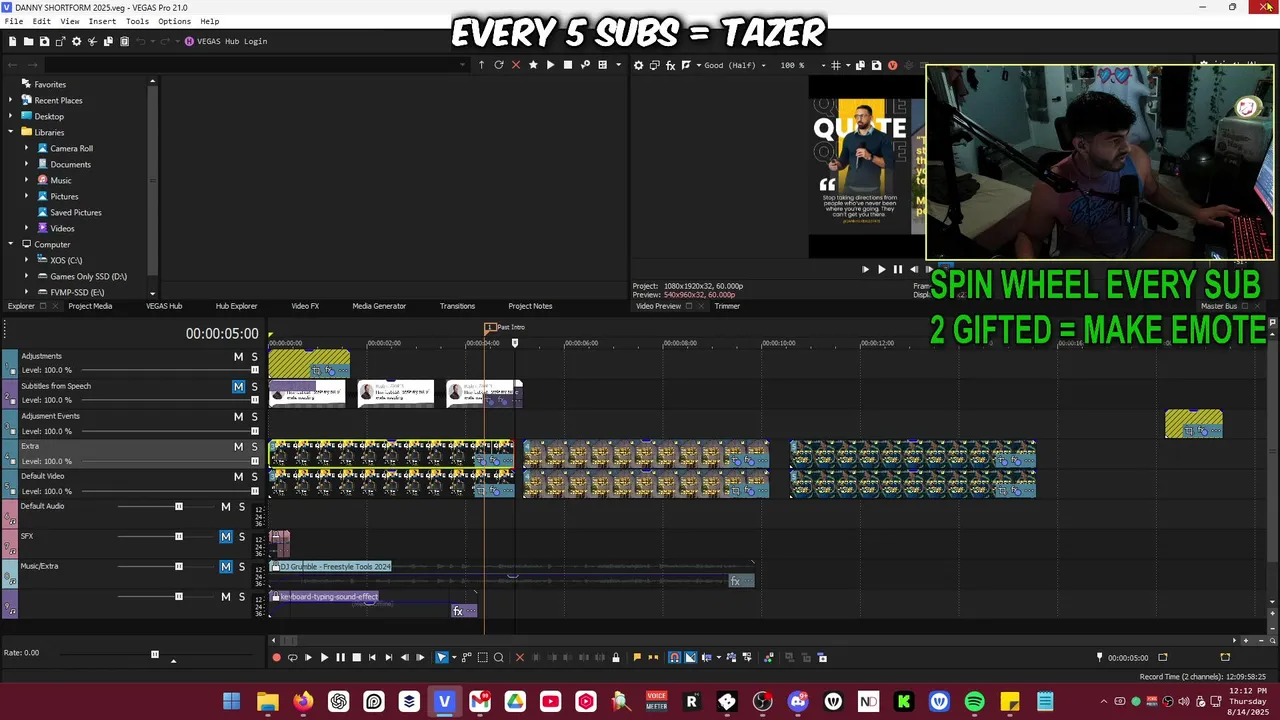Click the red Delete X in Explorer
Image resolution: width=1280 pixels, height=720 pixels.
(516, 65)
